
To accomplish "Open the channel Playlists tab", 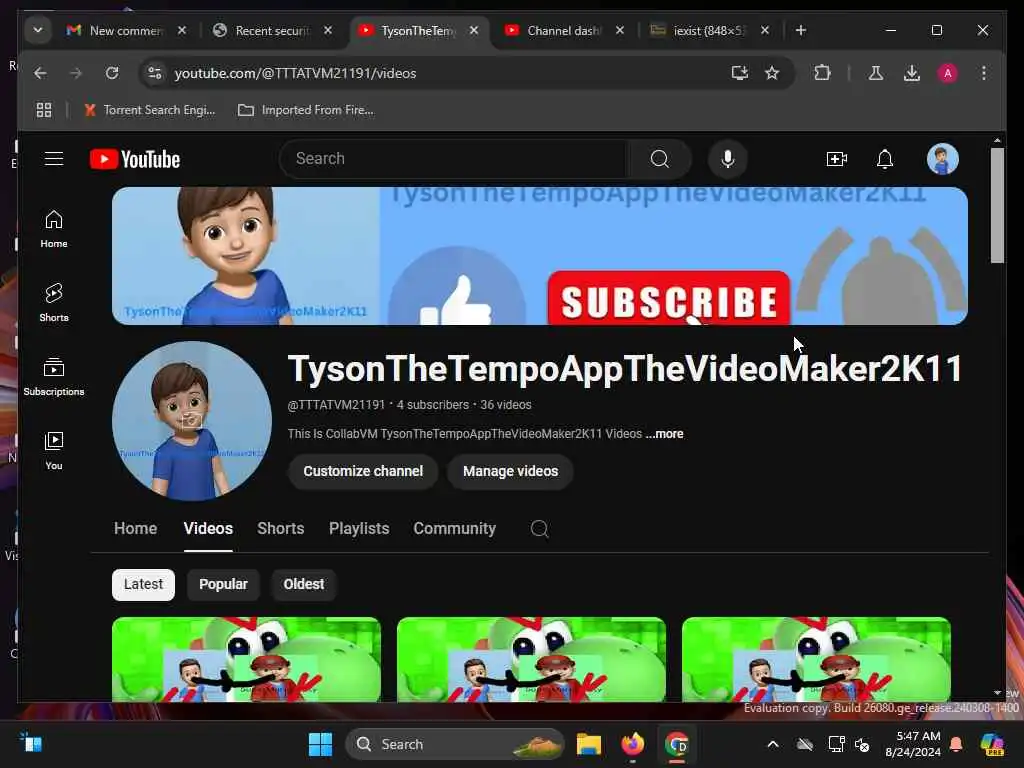I will coord(359,528).
